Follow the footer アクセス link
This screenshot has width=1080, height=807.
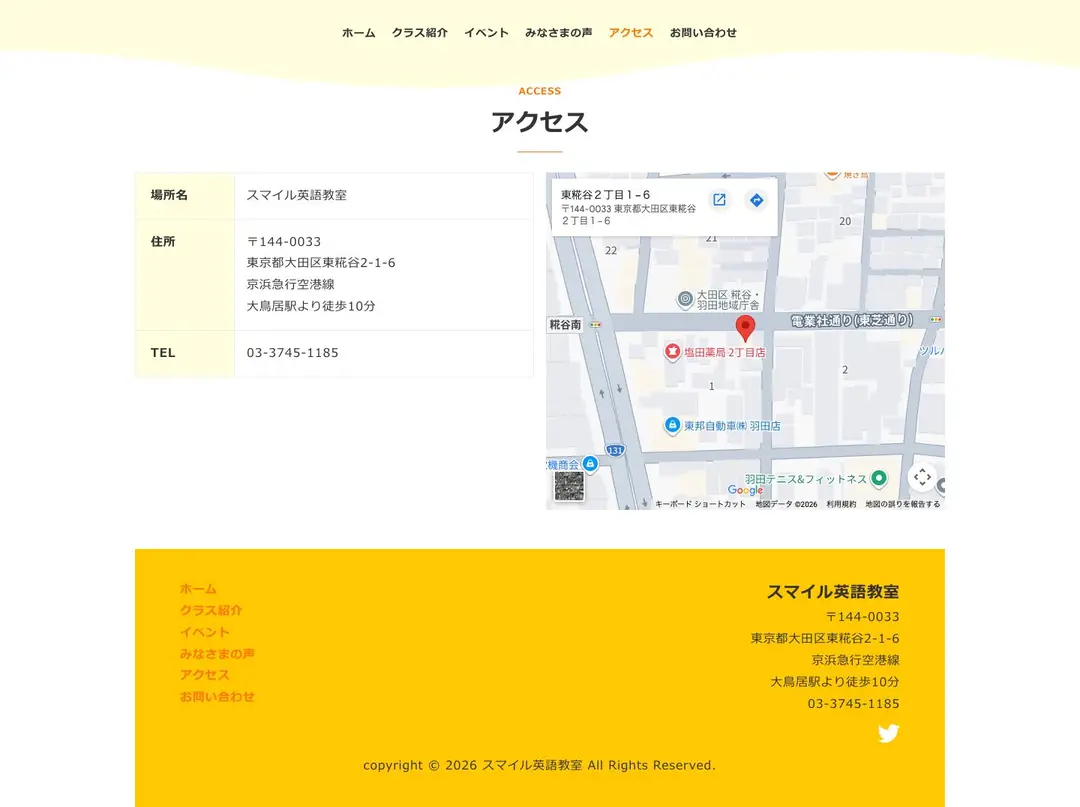[x=205, y=675]
